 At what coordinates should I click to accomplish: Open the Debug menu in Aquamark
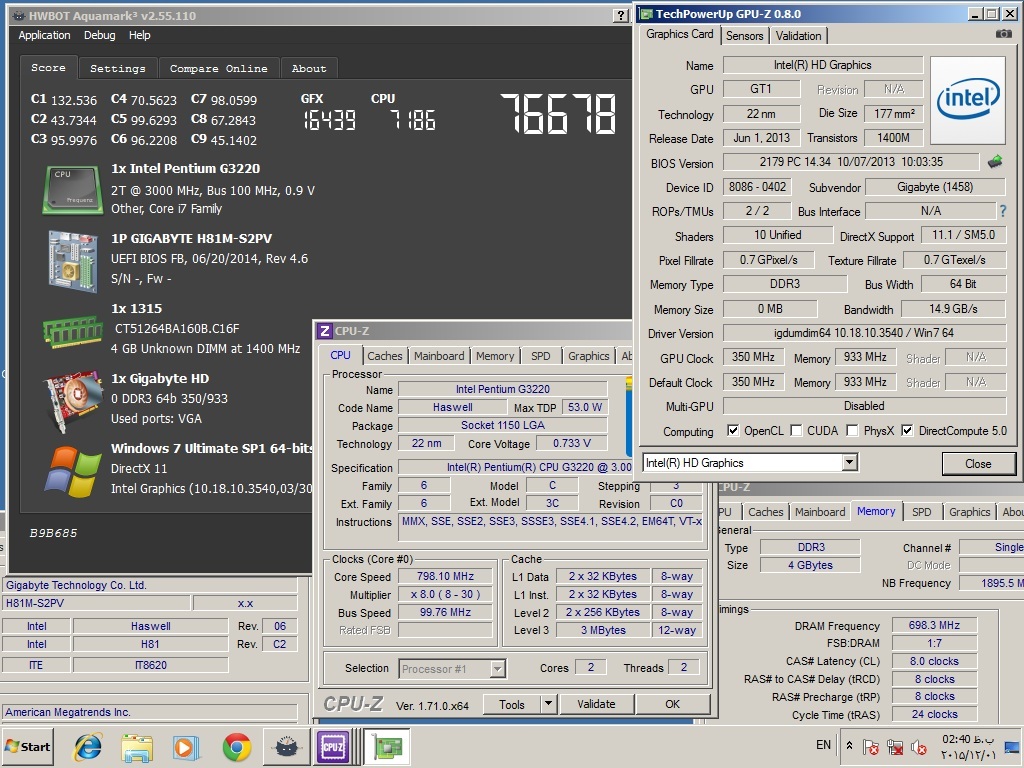tap(99, 35)
